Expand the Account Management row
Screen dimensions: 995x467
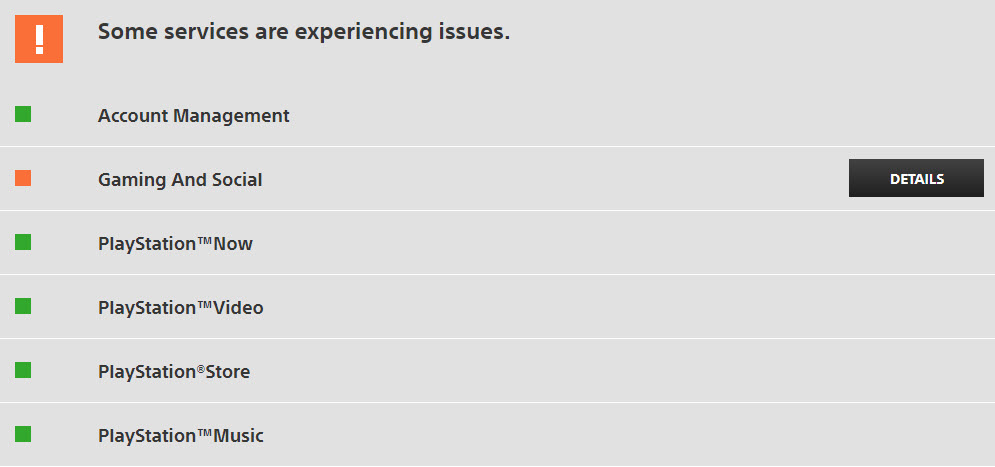(x=498, y=115)
